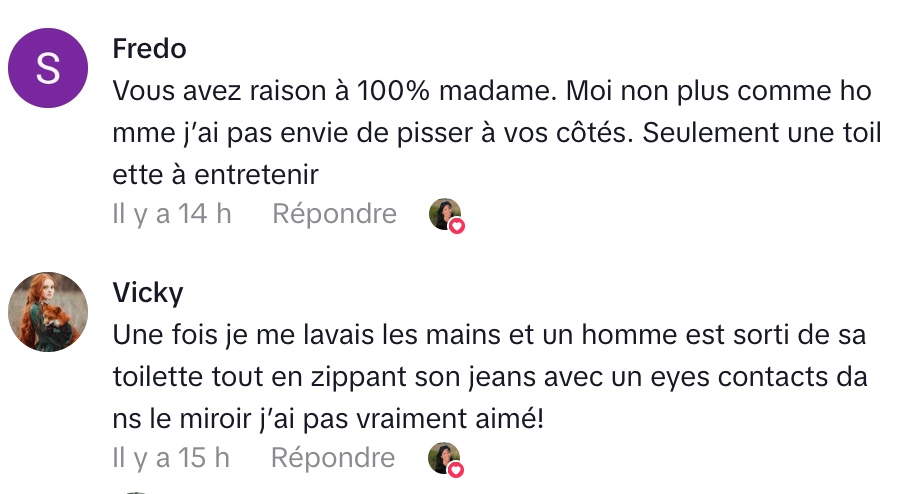Viewport: 902px width, 494px height.
Task: Open the Vicky username link
Action: (147, 292)
